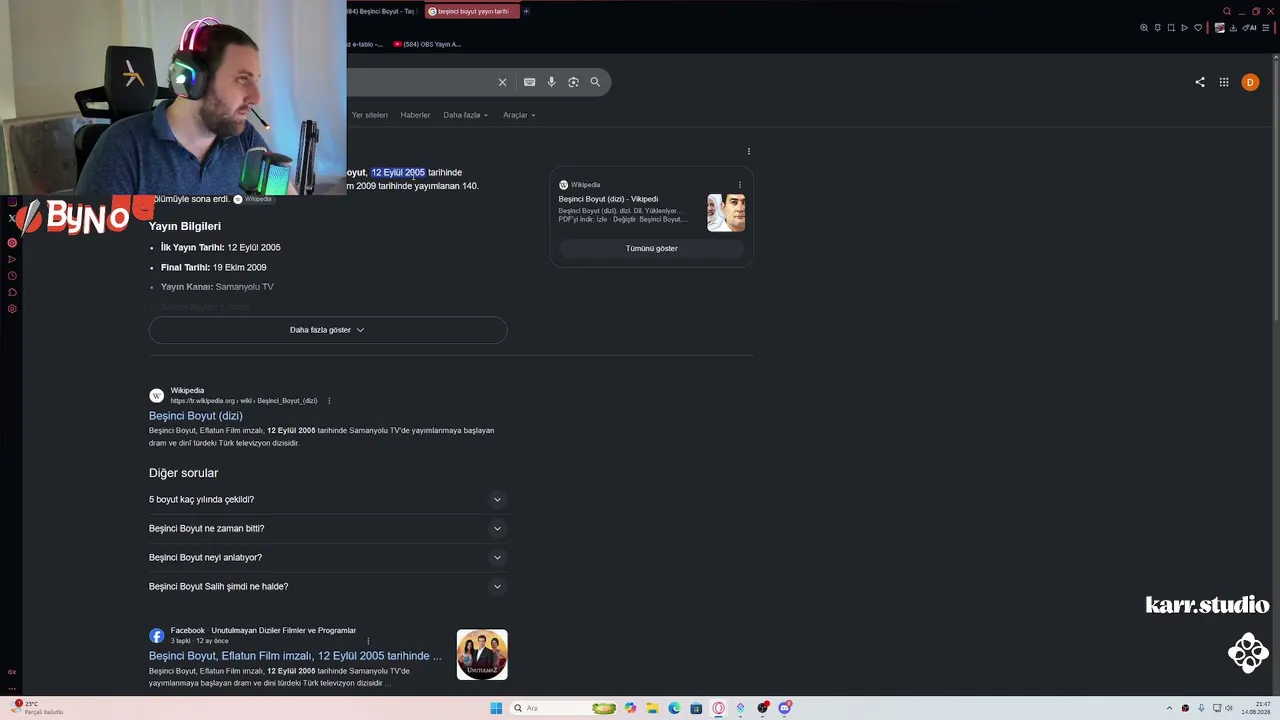Share the search results page
This screenshot has width=1280, height=720.
(1200, 82)
